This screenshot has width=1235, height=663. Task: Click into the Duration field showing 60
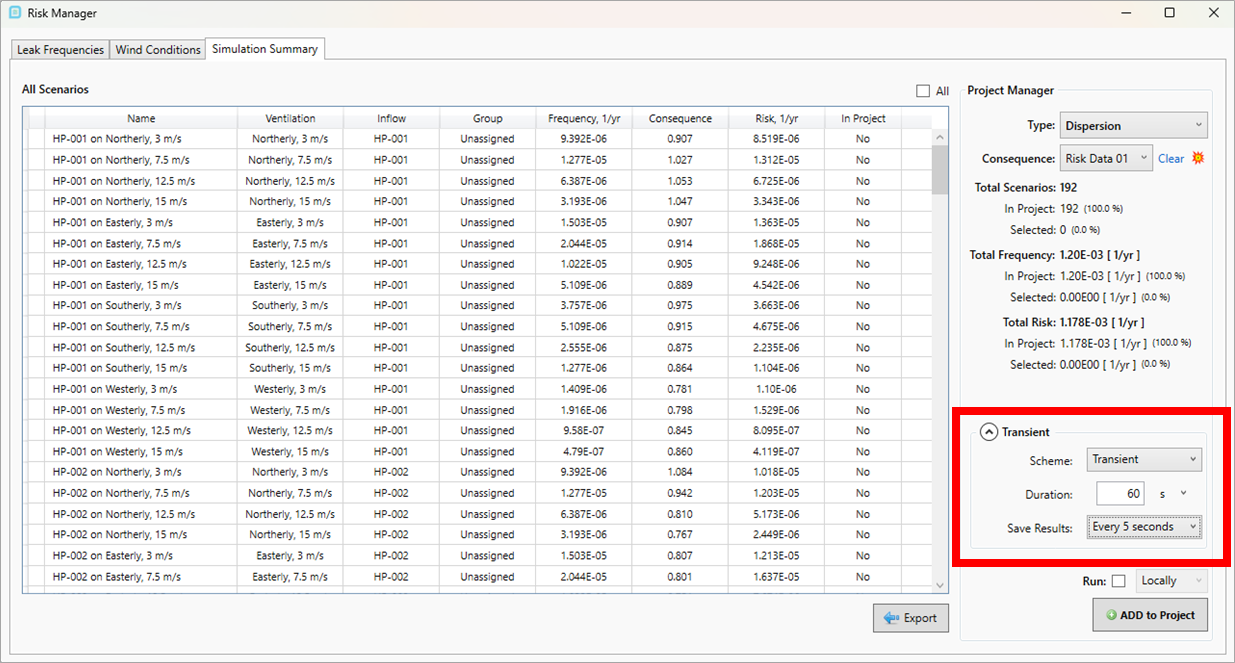pos(1120,493)
